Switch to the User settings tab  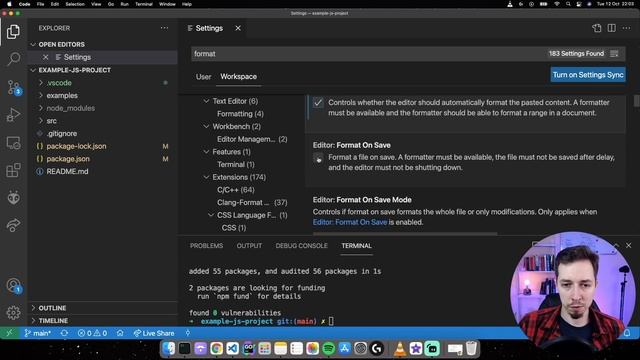coord(203,77)
